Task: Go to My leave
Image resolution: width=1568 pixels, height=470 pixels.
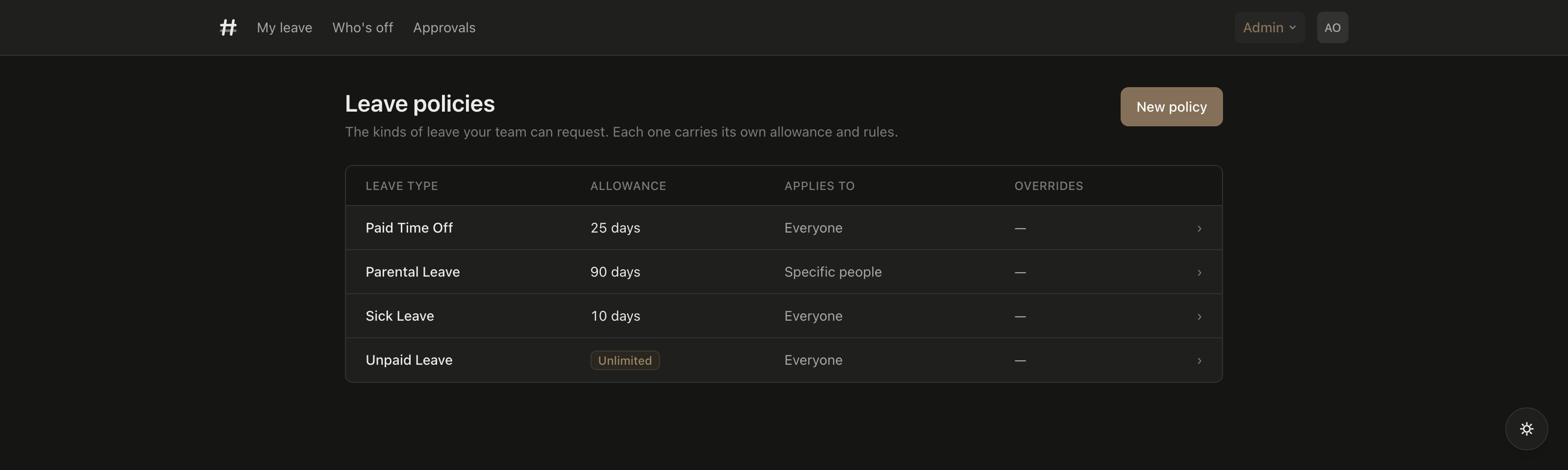Action: [x=284, y=27]
